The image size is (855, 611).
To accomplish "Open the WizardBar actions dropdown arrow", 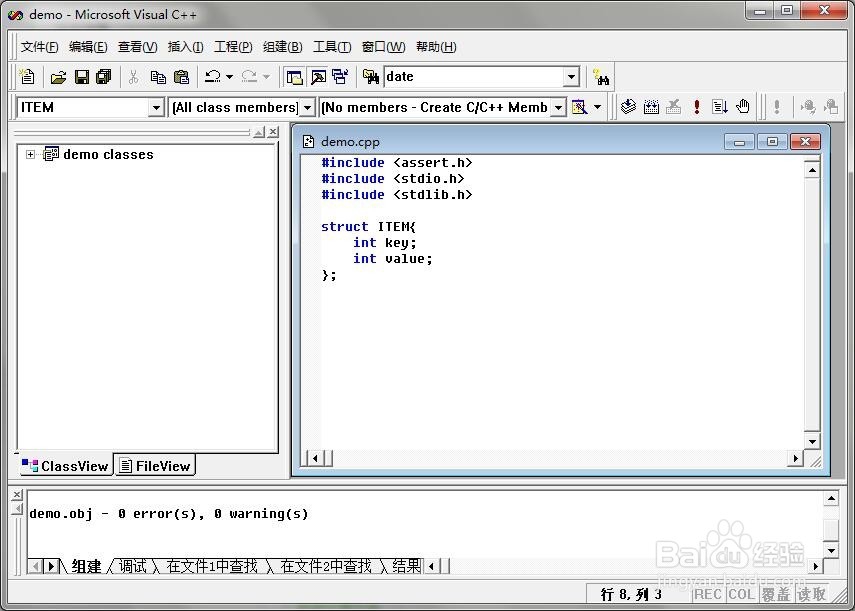I will [598, 107].
